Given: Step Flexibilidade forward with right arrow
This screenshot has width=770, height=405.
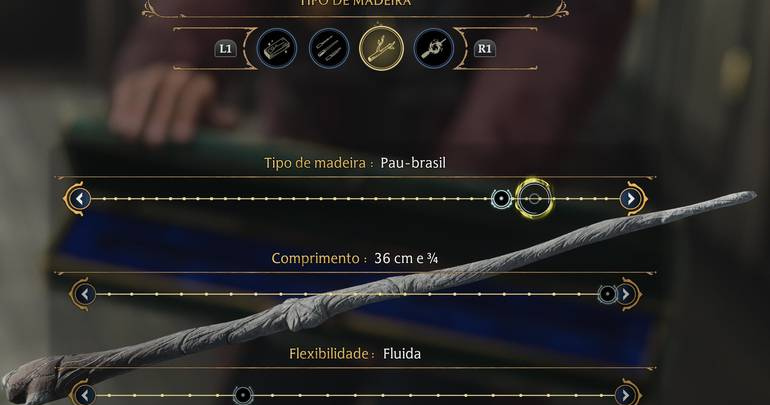Looking at the screenshot, I should pyautogui.click(x=625, y=395).
